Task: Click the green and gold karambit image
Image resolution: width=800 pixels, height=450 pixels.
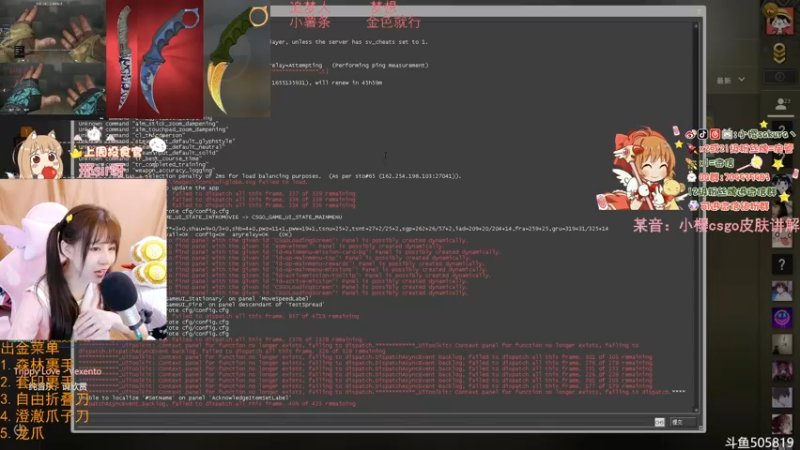Action: tap(237, 59)
